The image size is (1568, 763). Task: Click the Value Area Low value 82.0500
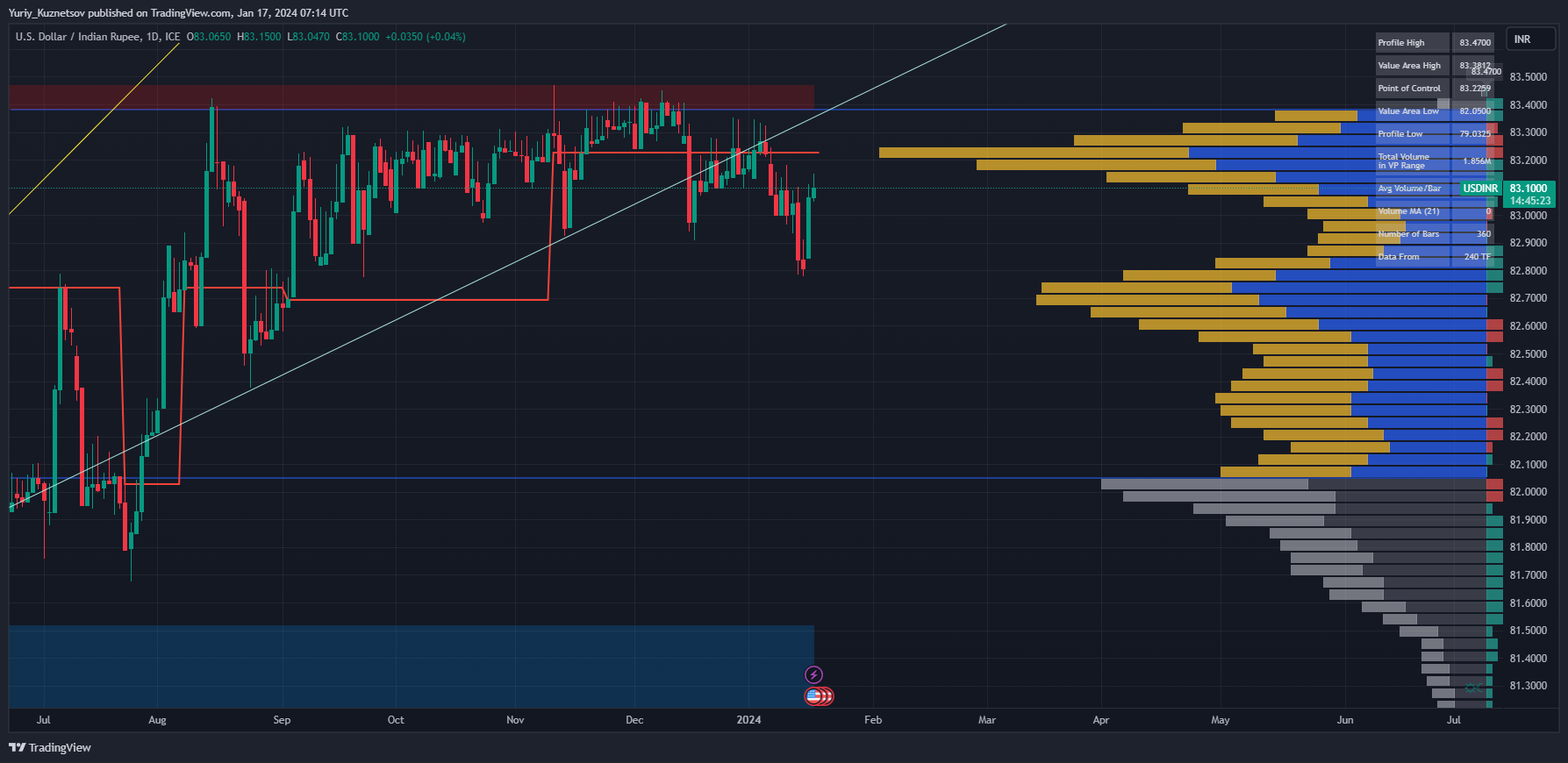click(x=1474, y=111)
